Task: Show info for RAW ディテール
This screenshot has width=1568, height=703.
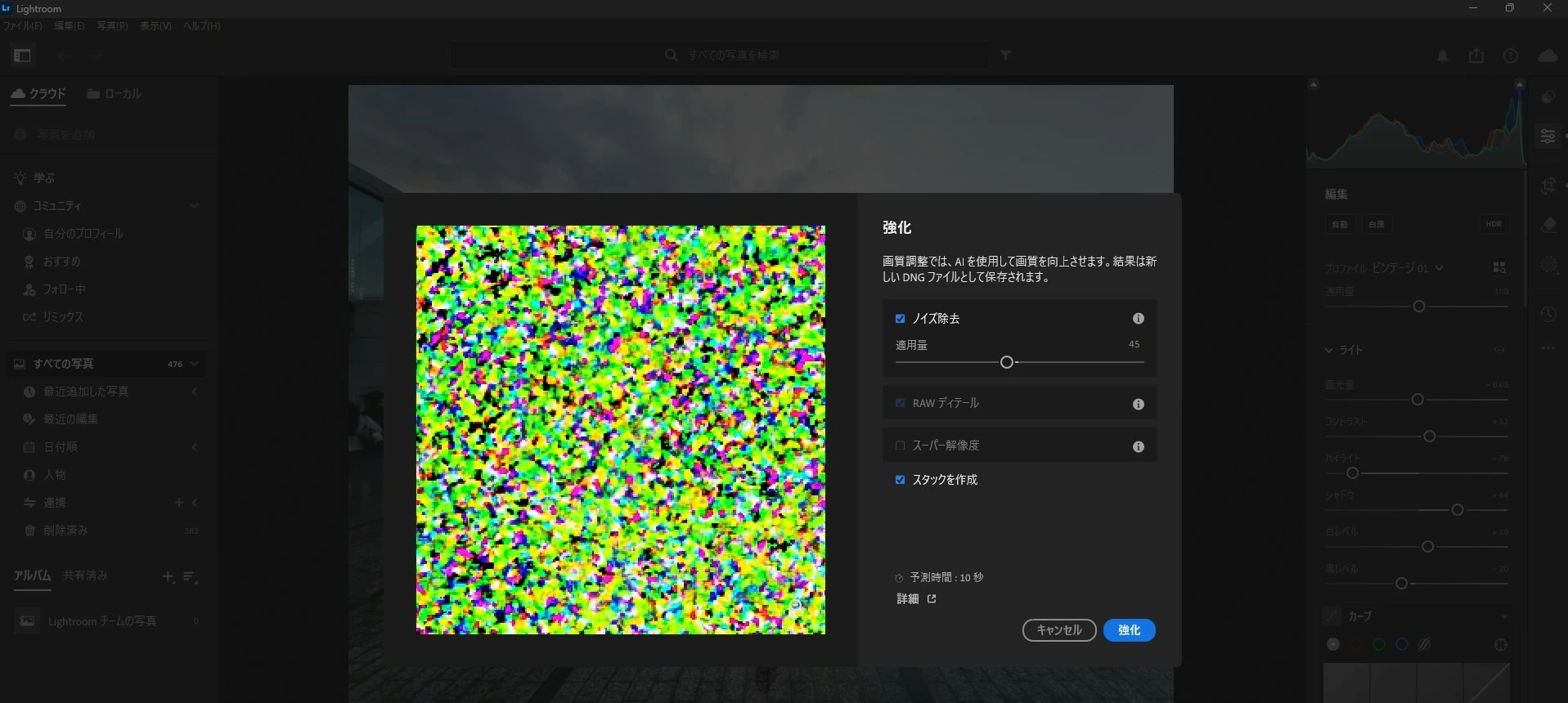Action: [x=1138, y=404]
